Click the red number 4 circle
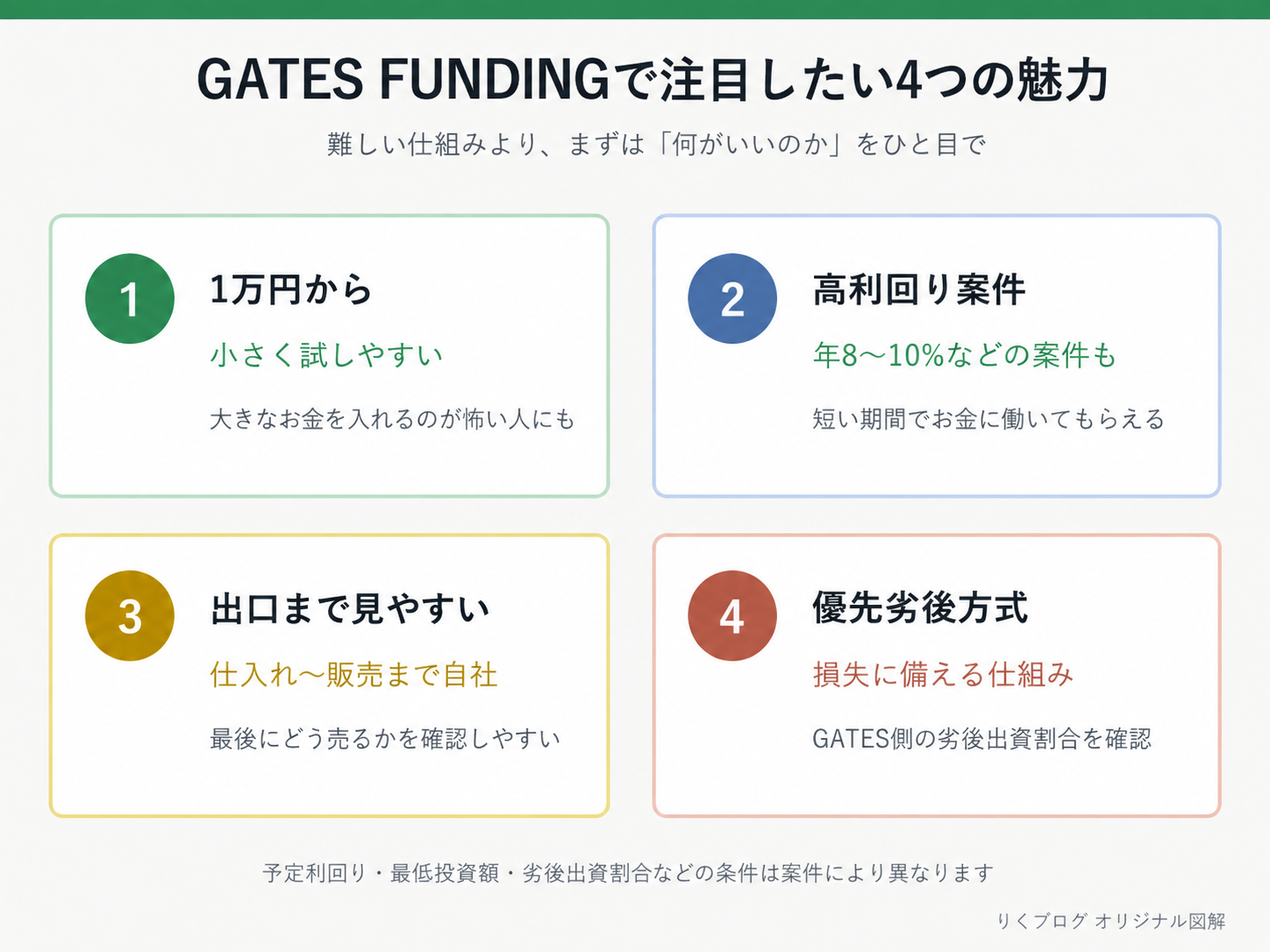Image resolution: width=1270 pixels, height=952 pixels. pyautogui.click(x=732, y=616)
